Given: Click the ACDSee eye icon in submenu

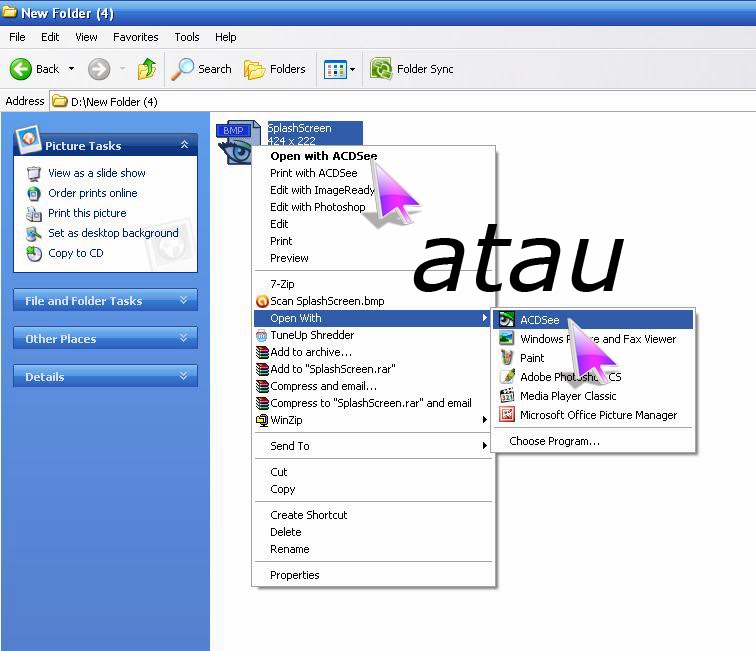Looking at the screenshot, I should pyautogui.click(x=507, y=320).
